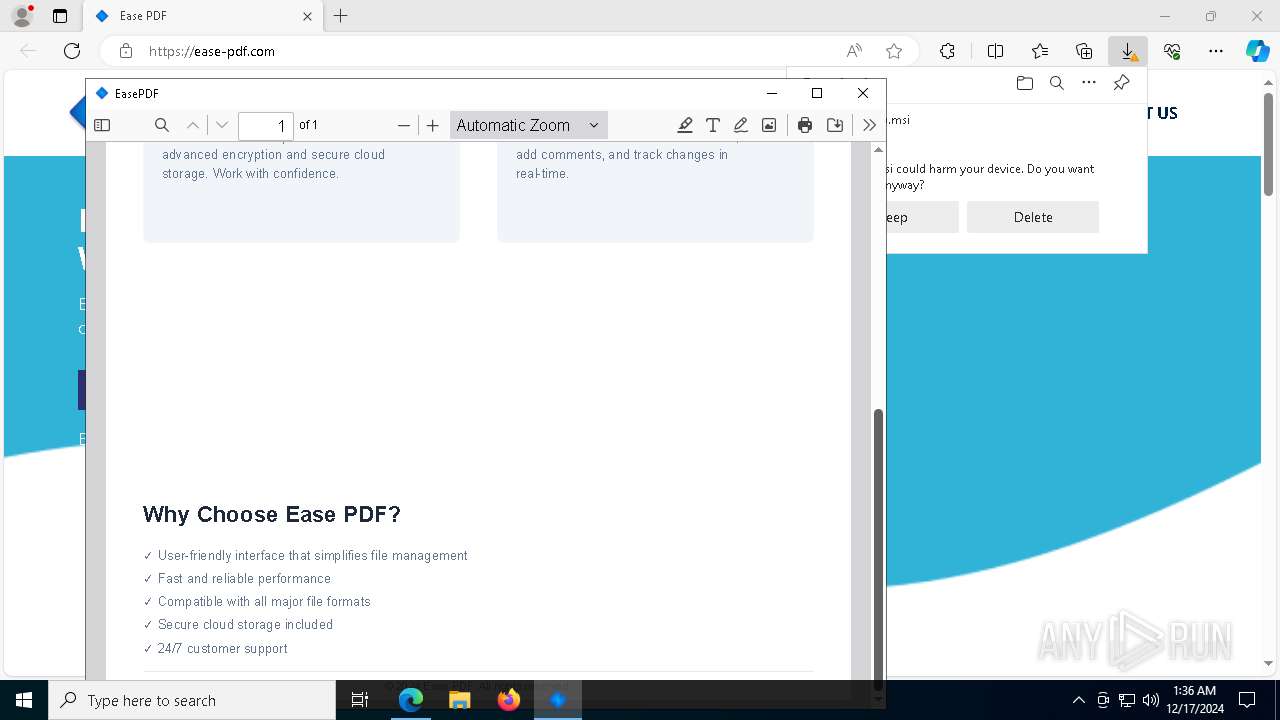This screenshot has height=720, width=1280.
Task: Select the highlight tool in EasePDF
Action: (x=685, y=125)
